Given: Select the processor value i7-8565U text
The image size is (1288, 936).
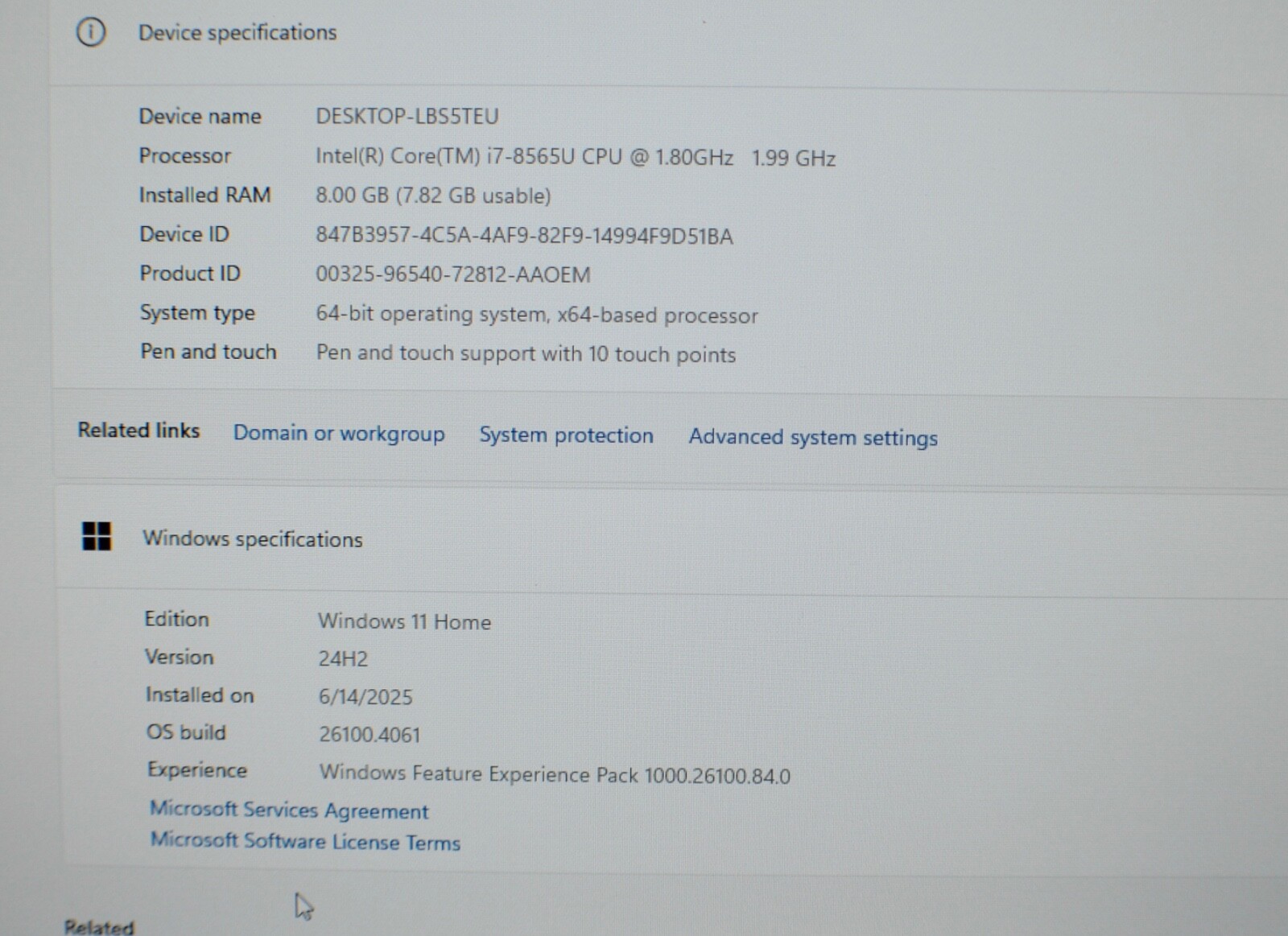Looking at the screenshot, I should 576,157.
